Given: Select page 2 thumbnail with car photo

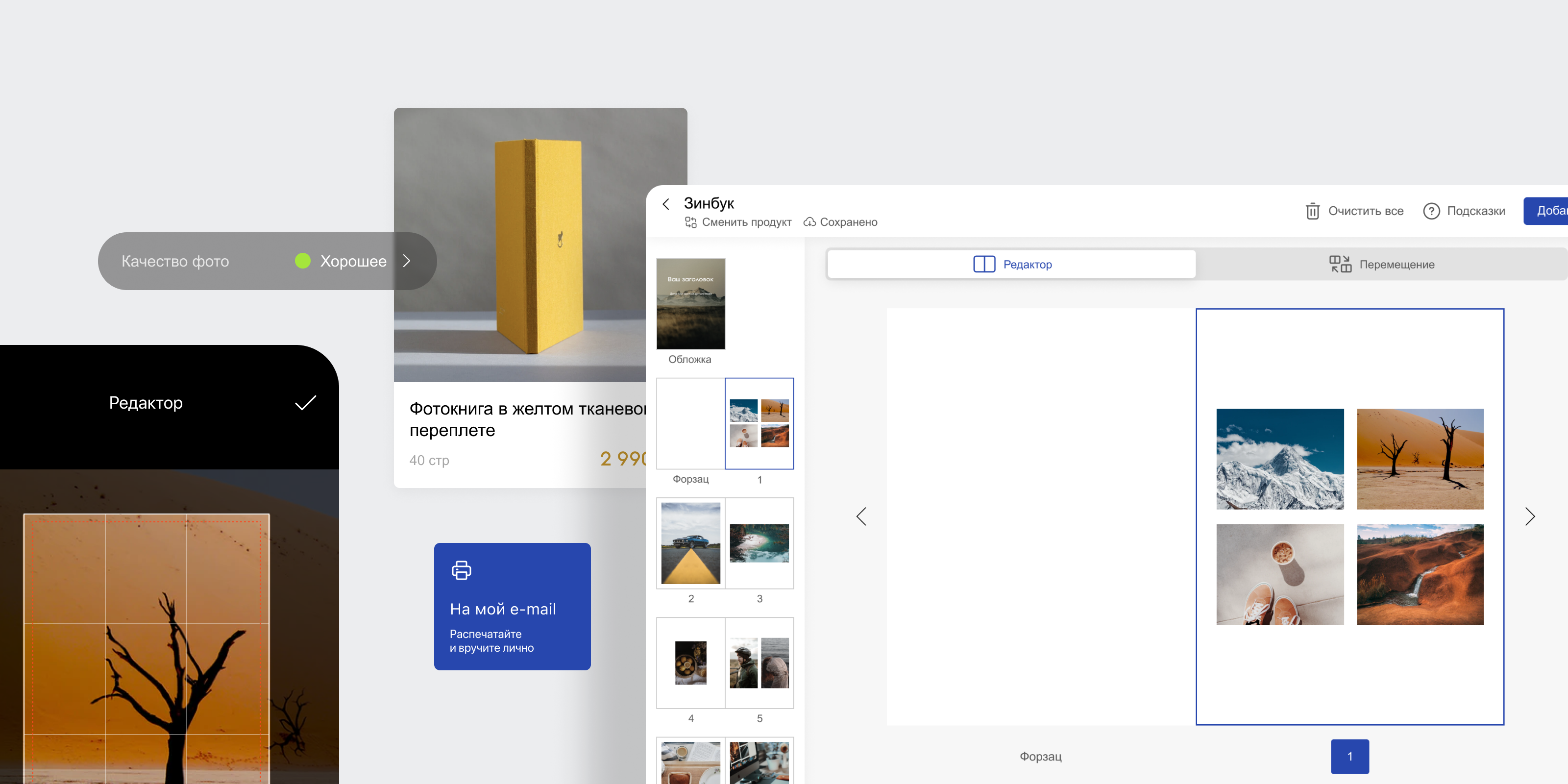Looking at the screenshot, I should (x=690, y=543).
